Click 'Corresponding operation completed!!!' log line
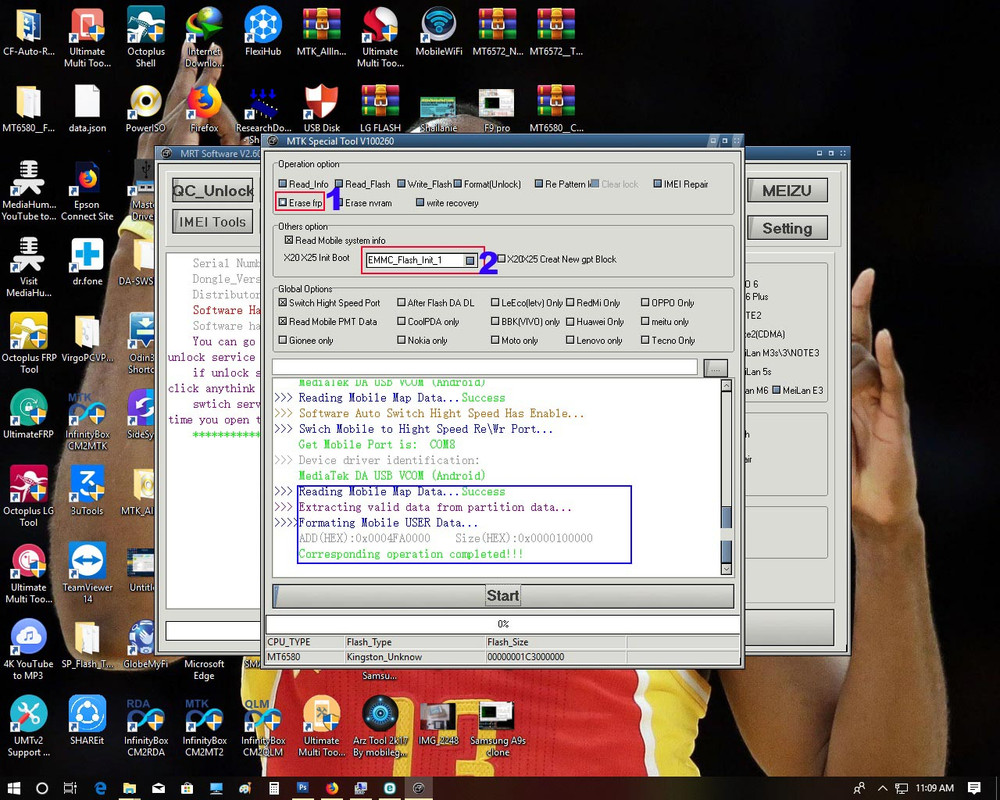1000x800 pixels. pyautogui.click(x=411, y=554)
